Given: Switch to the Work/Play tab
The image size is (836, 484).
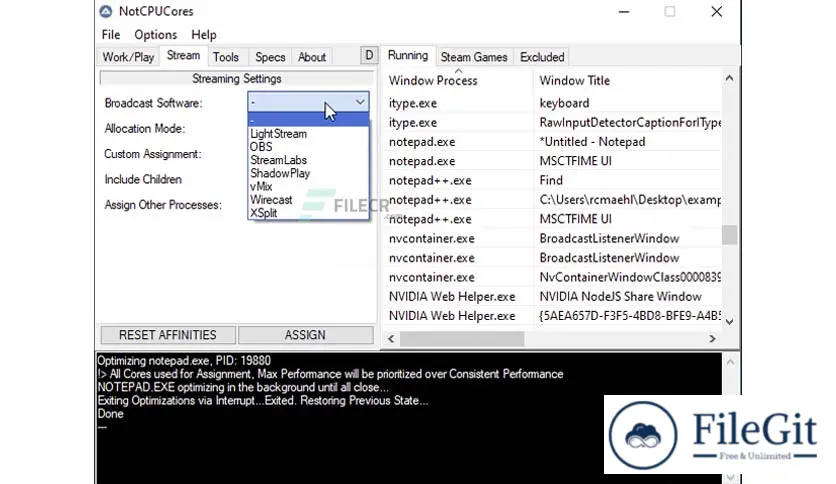Looking at the screenshot, I should coord(128,57).
